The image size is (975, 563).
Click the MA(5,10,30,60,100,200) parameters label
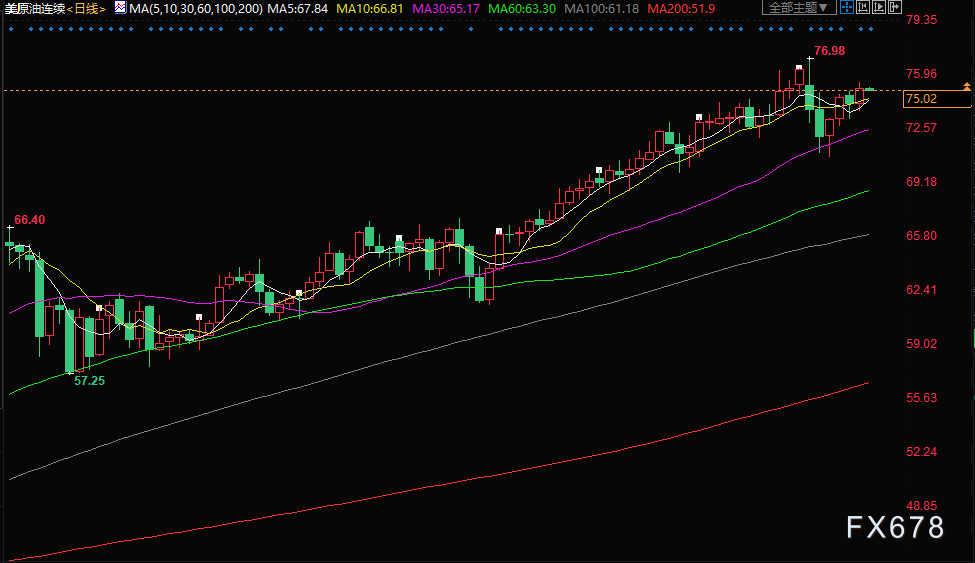[x=196, y=9]
